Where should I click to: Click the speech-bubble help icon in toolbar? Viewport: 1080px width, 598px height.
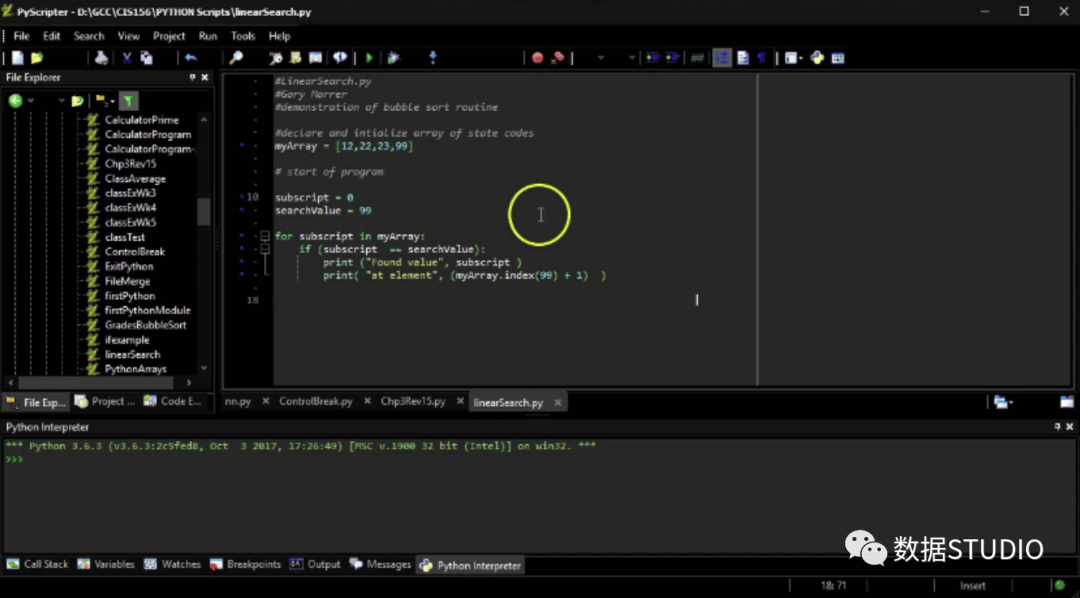[340, 58]
